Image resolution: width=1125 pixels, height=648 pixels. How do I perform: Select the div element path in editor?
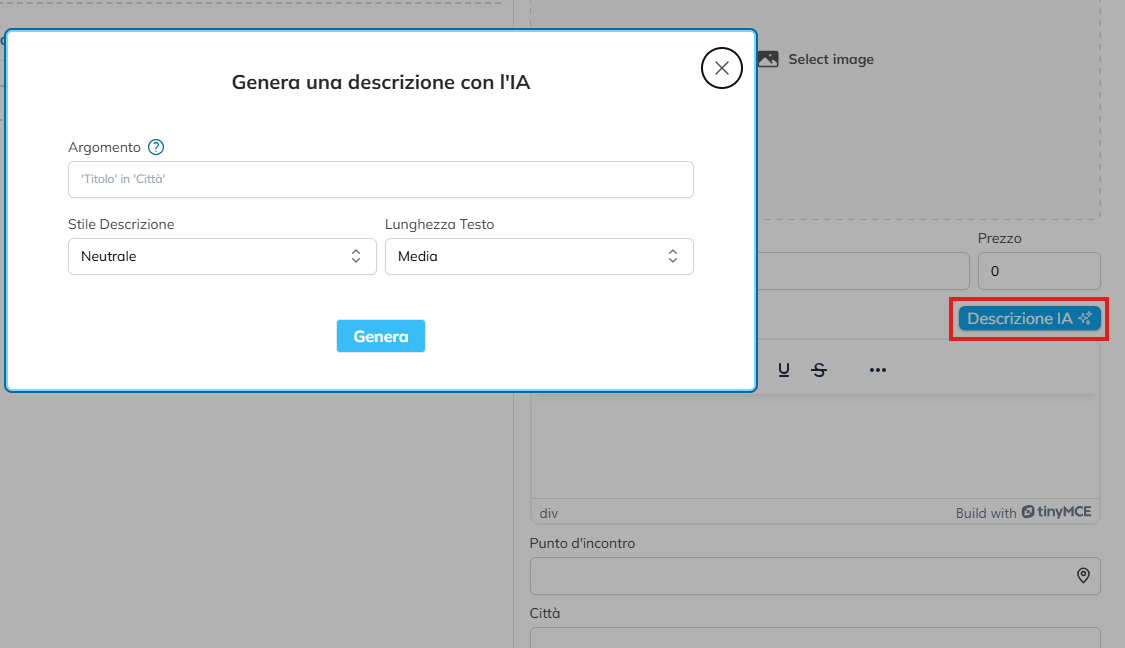[549, 513]
